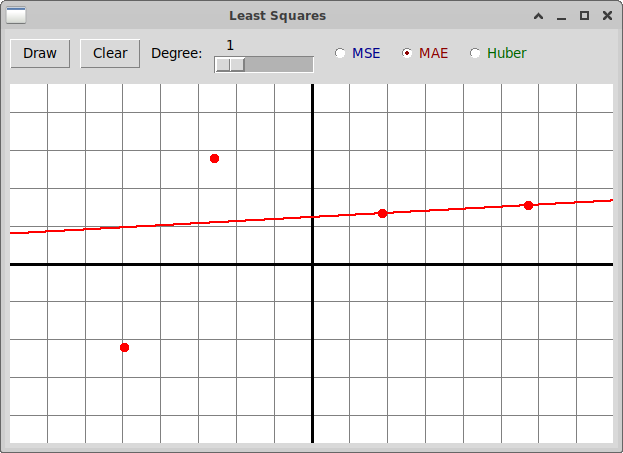Select the MSE loss radio button
The width and height of the screenshot is (623, 453).
[341, 53]
